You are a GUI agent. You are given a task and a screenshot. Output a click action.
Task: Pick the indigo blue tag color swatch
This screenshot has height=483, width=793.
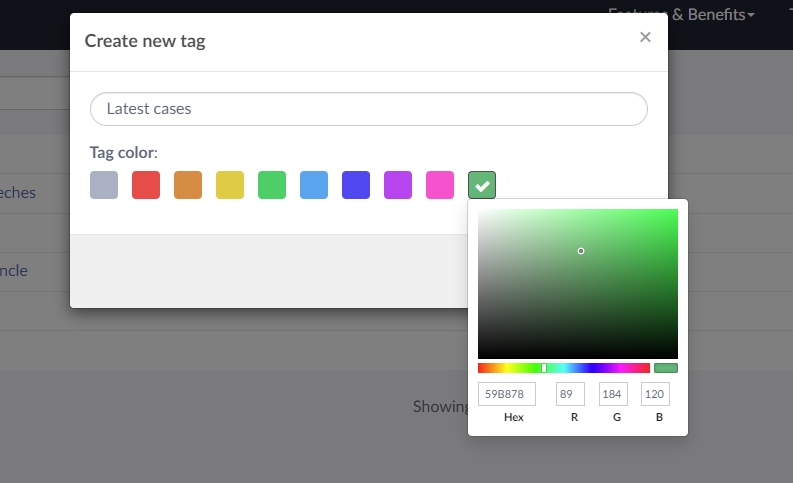[x=356, y=185]
